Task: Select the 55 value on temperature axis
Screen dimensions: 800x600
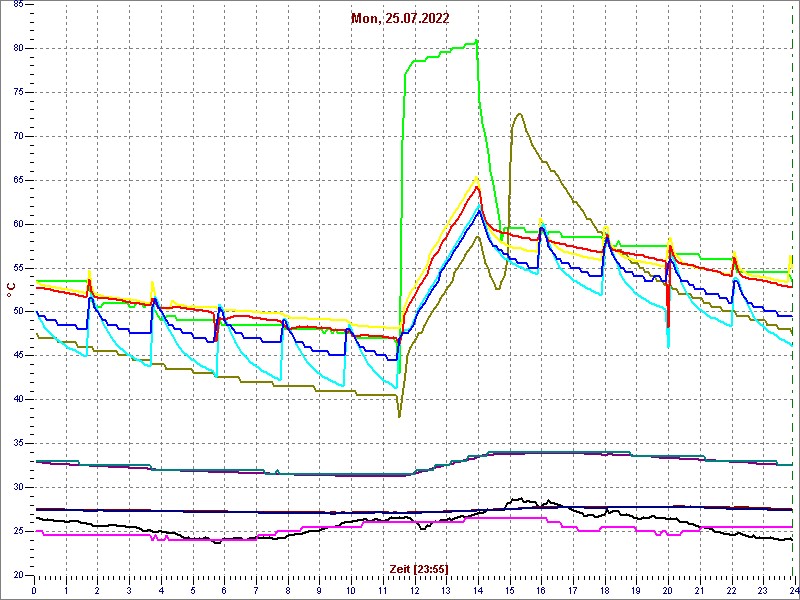Action: pos(16,268)
